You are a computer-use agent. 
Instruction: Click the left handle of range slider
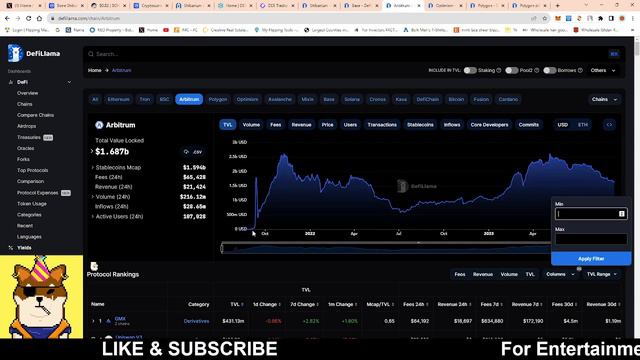(222, 248)
